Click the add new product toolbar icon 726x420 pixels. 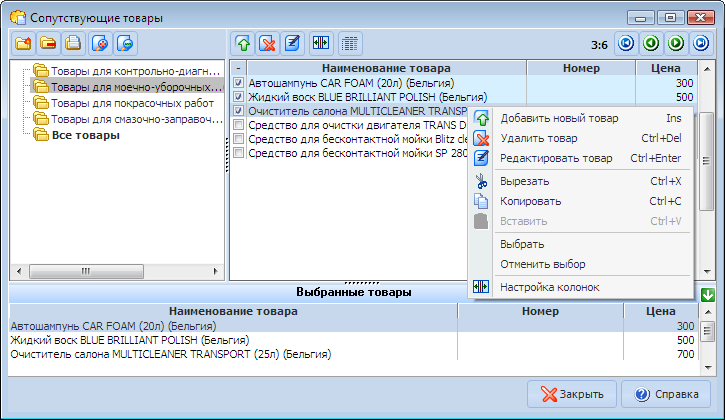(243, 43)
